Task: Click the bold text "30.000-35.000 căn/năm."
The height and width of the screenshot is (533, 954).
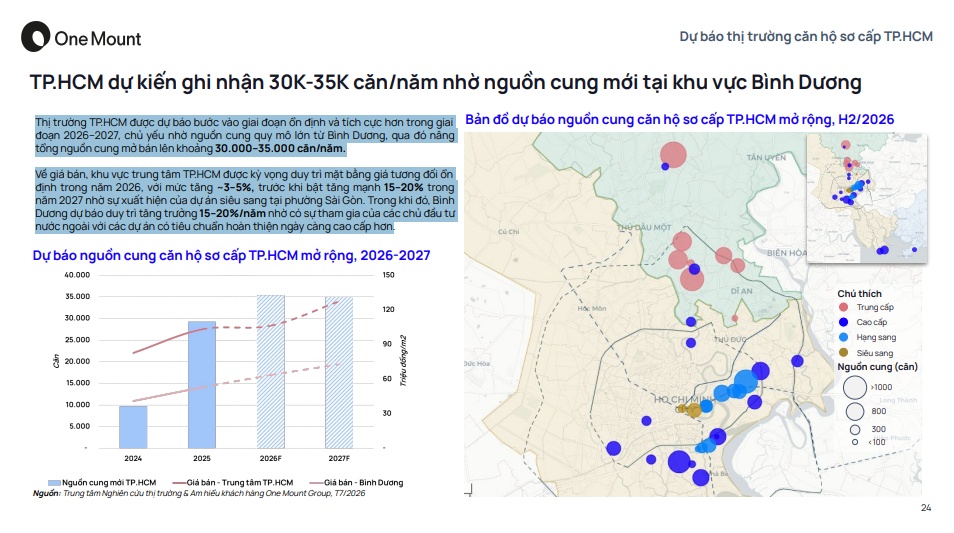Action: 280,148
